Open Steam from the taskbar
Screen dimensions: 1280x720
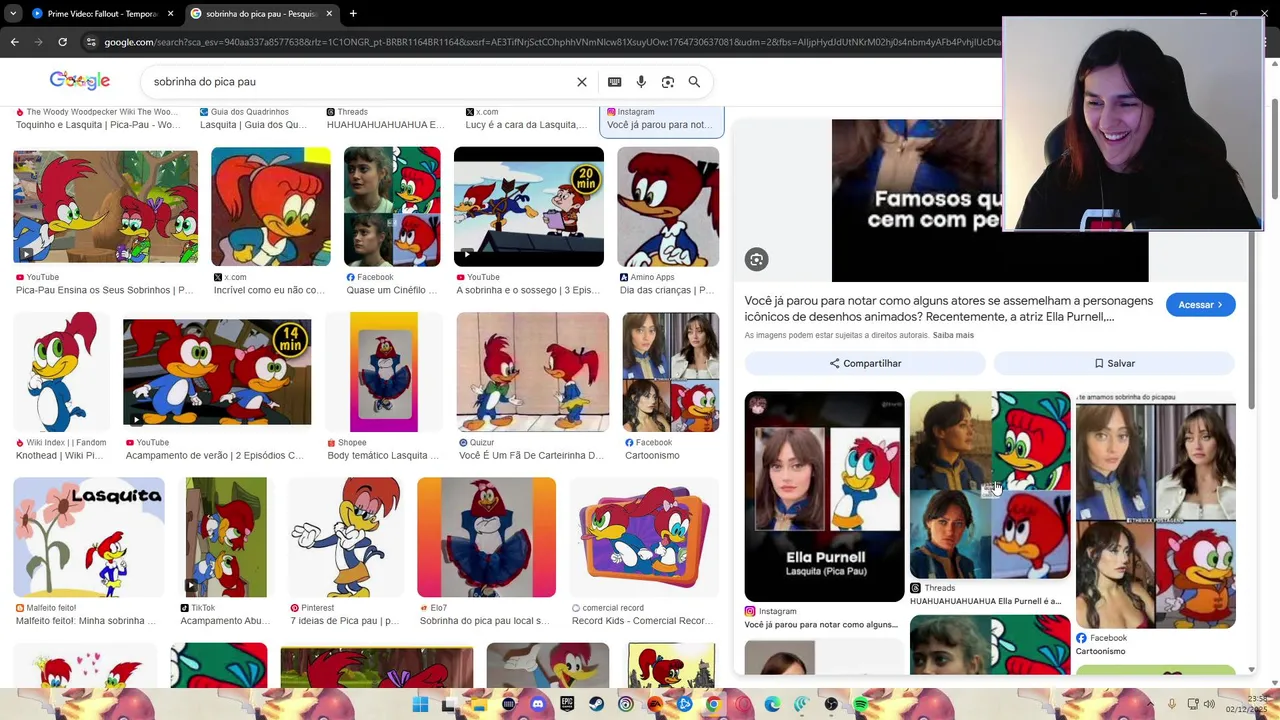[x=596, y=705]
